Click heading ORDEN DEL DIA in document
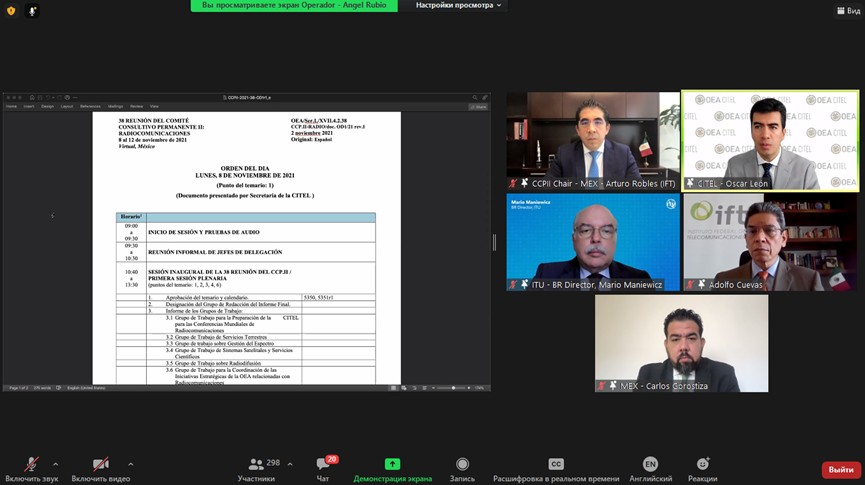 pyautogui.click(x=245, y=168)
